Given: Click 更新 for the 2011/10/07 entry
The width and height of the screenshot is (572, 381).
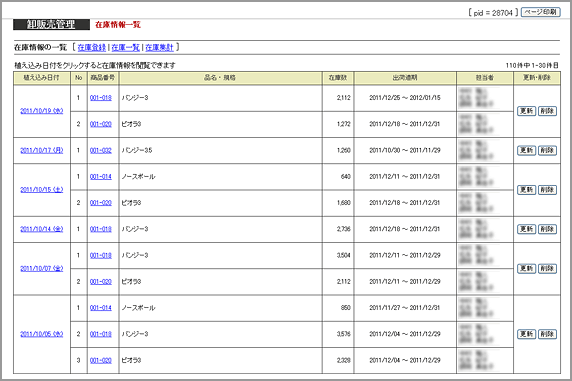Looking at the screenshot, I should coord(526,269).
